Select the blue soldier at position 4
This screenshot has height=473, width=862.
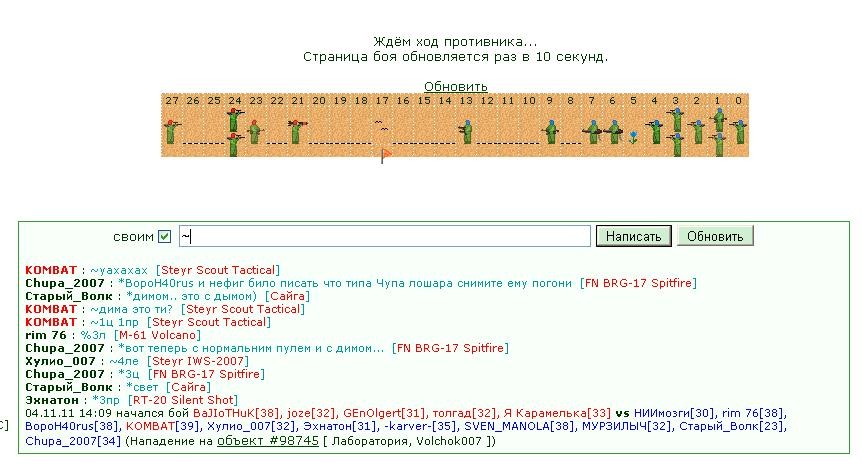655,132
